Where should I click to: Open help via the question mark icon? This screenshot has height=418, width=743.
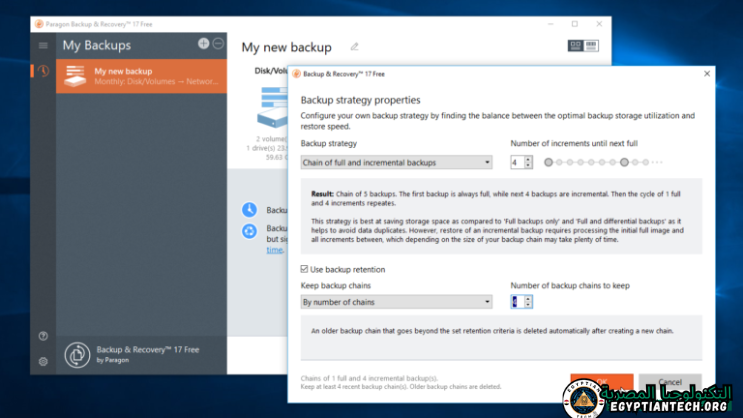tap(43, 336)
